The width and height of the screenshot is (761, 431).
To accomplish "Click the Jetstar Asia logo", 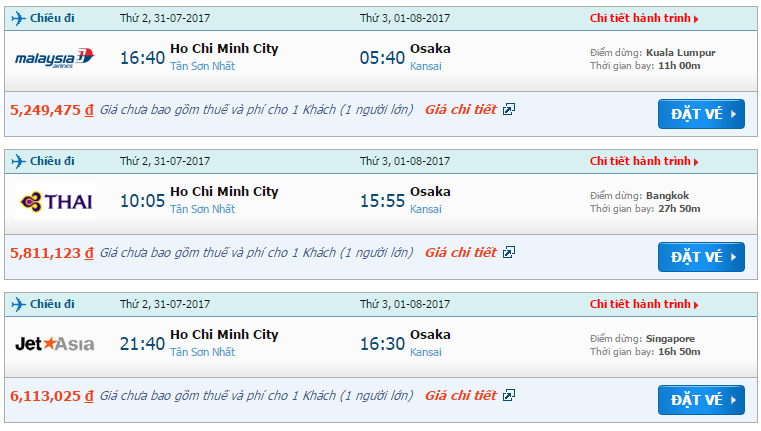I will coord(55,344).
